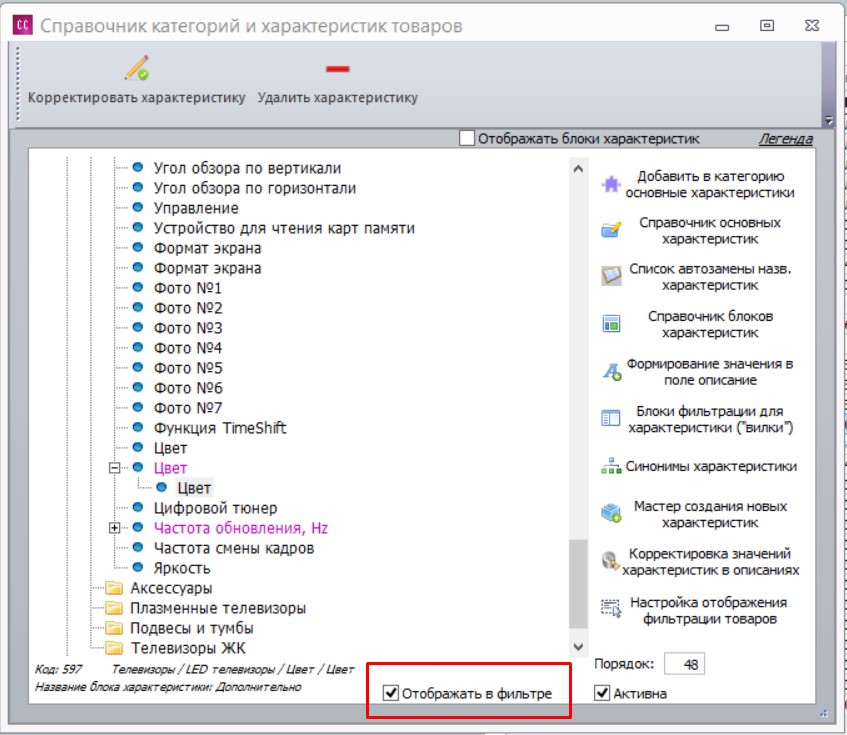847x735 pixels.
Task: Open Настройка отображения фильтрации товаров icon
Action: click(611, 609)
